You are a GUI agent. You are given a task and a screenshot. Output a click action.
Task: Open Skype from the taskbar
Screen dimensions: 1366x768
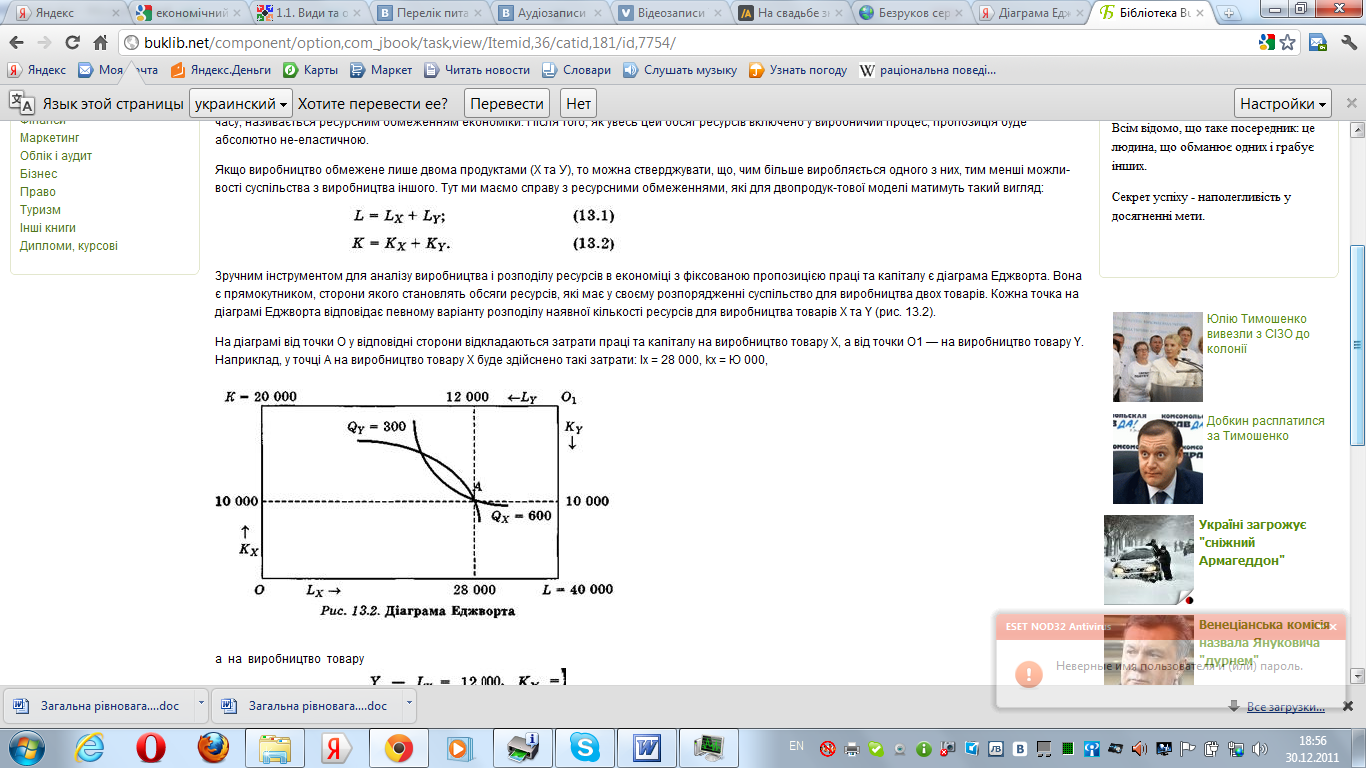click(x=584, y=747)
